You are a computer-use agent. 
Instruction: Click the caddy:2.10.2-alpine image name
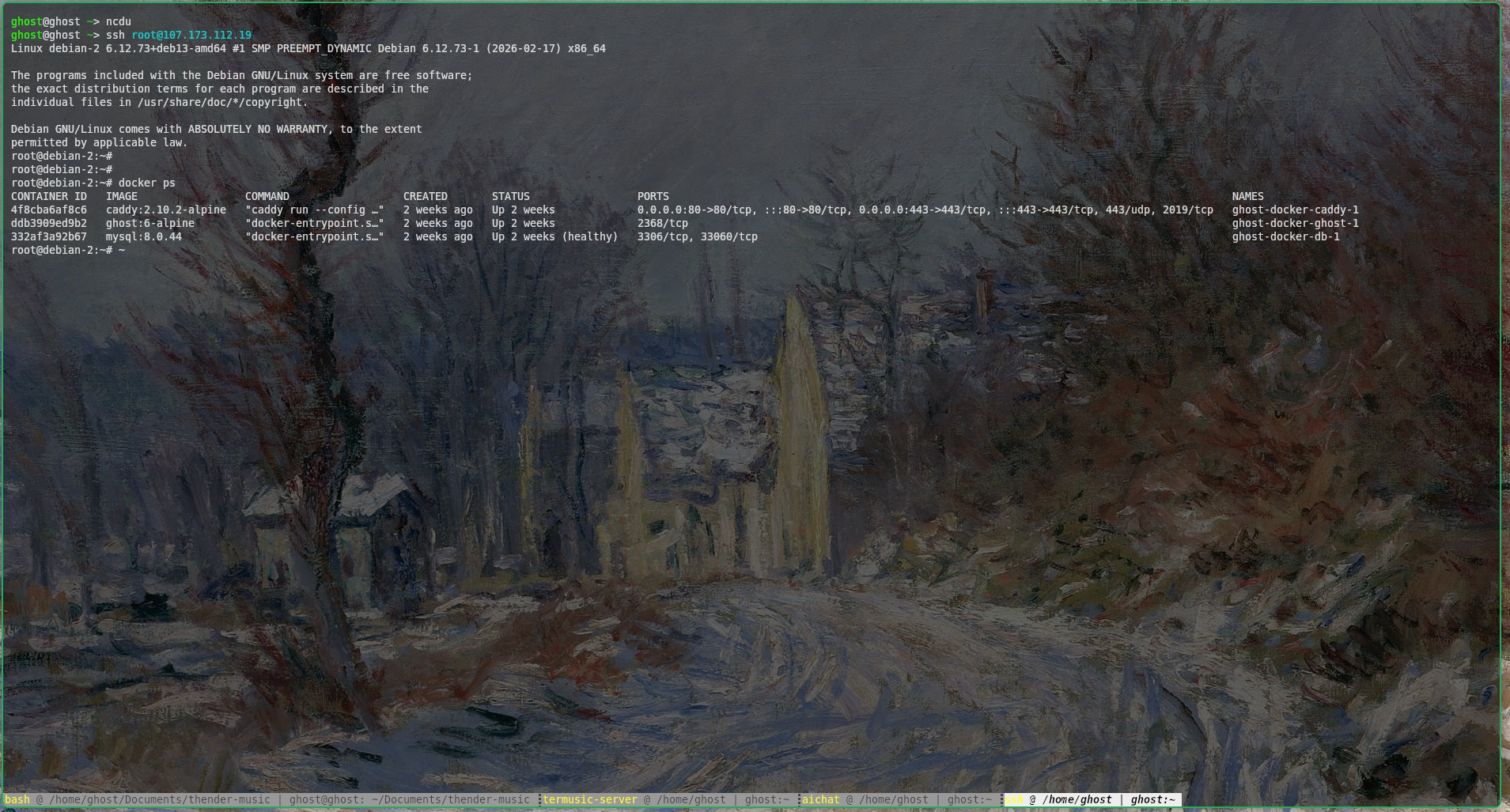(x=166, y=210)
